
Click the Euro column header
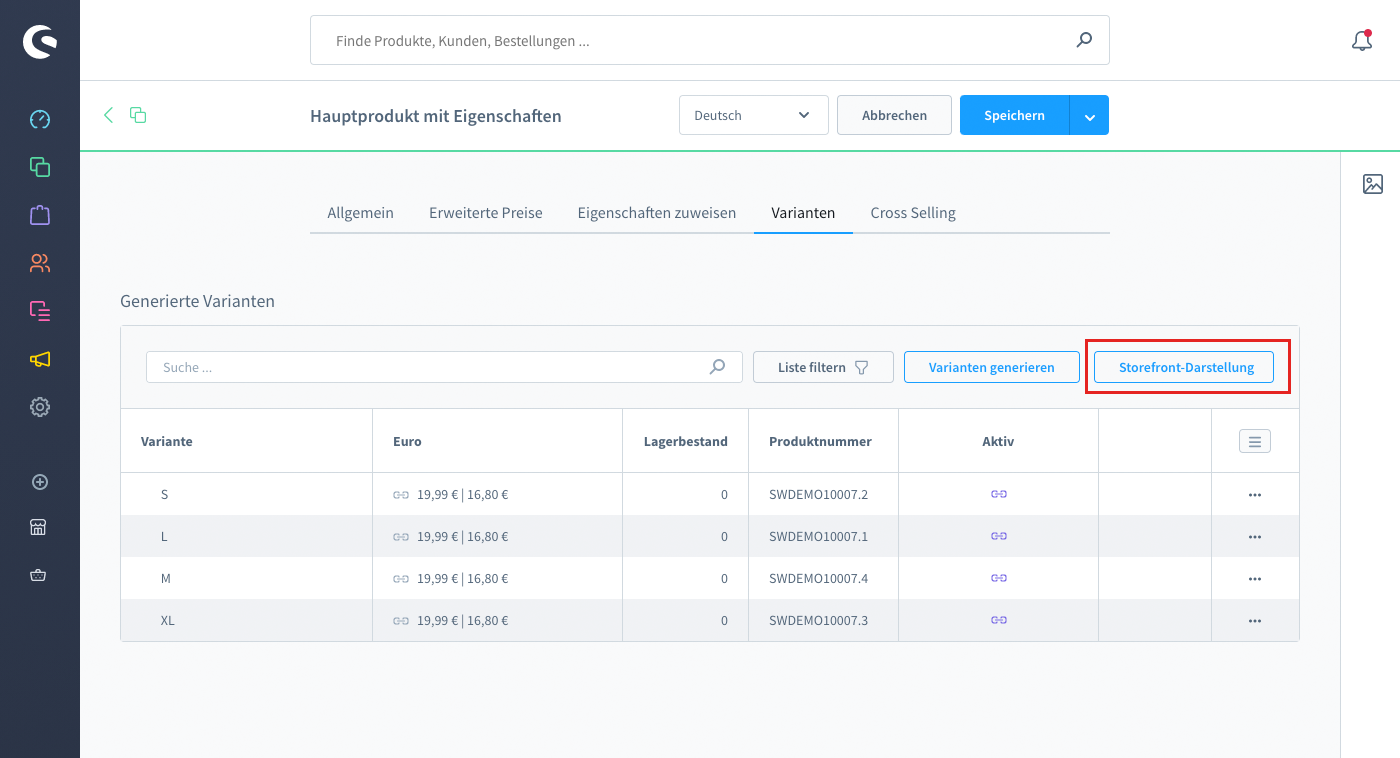(x=497, y=441)
